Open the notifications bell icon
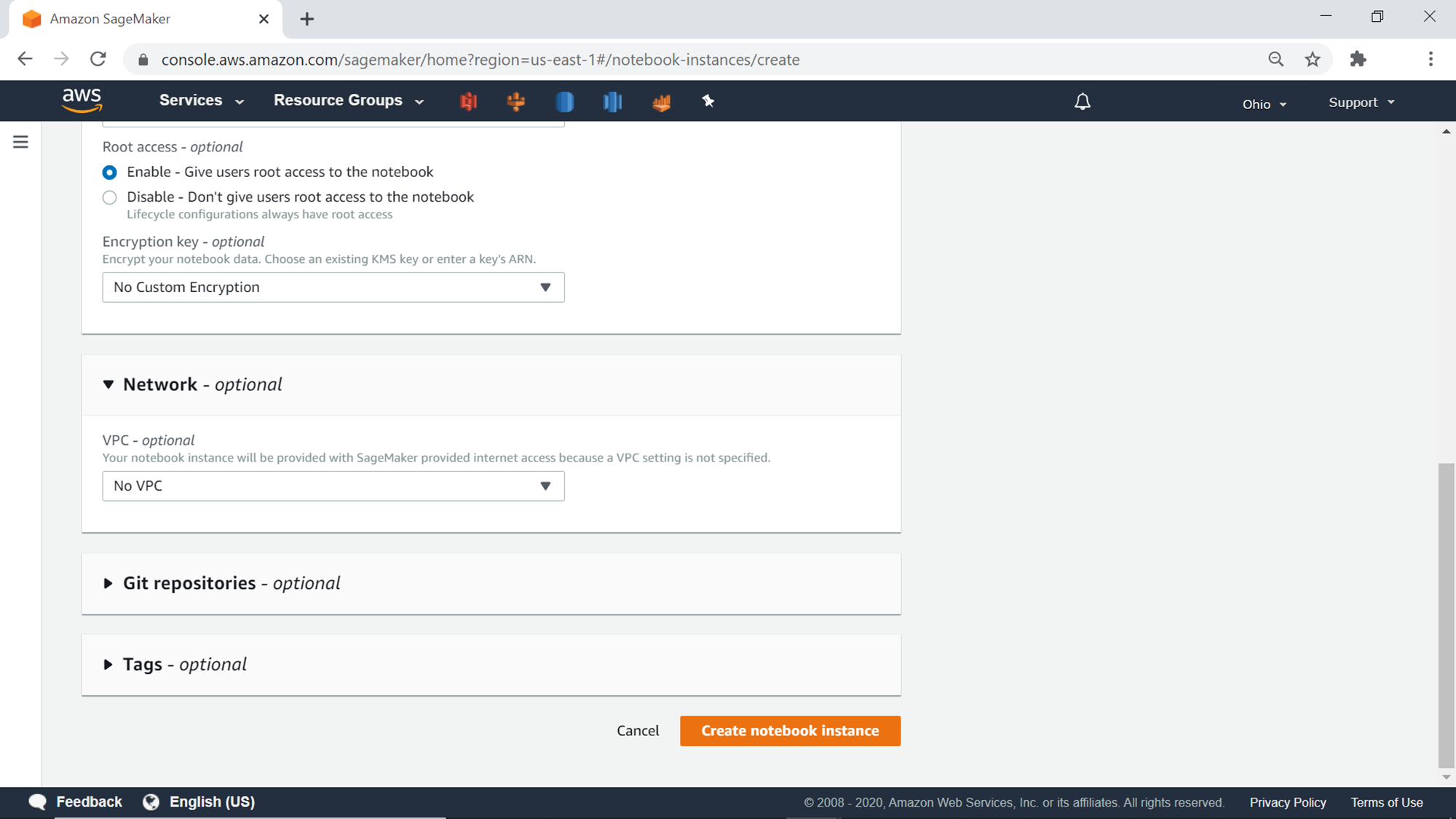This screenshot has height=819, width=1456. click(x=1083, y=102)
